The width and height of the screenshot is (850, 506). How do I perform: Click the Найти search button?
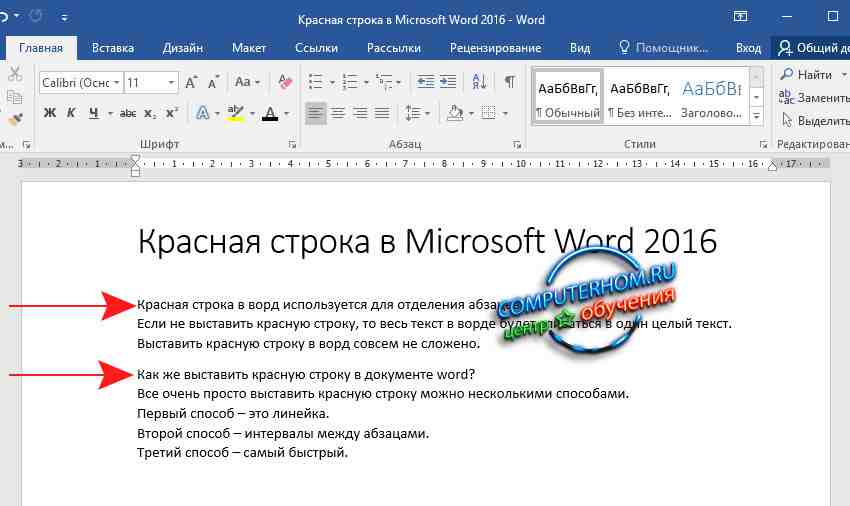coord(806,75)
